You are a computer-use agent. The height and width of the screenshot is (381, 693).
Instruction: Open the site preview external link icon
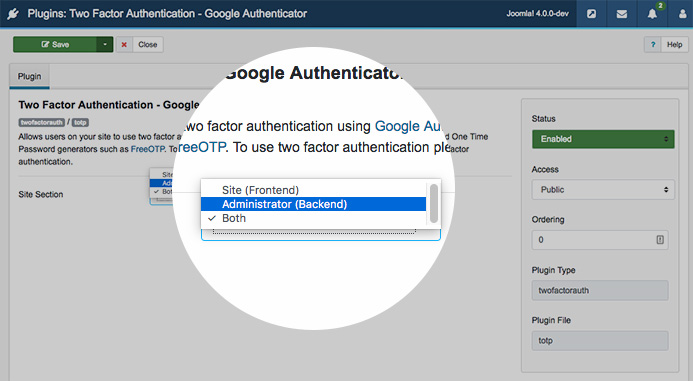click(x=591, y=14)
